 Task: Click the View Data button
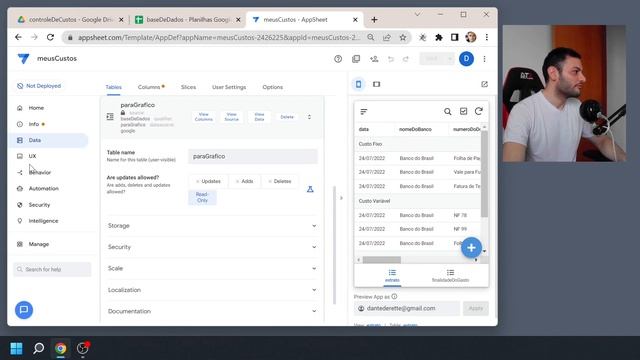pos(259,117)
